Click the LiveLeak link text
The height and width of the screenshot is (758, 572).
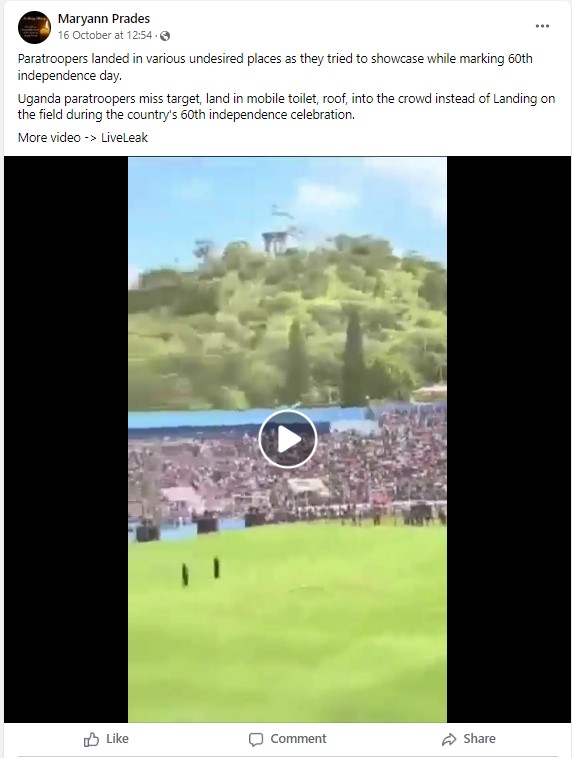[x=124, y=138]
